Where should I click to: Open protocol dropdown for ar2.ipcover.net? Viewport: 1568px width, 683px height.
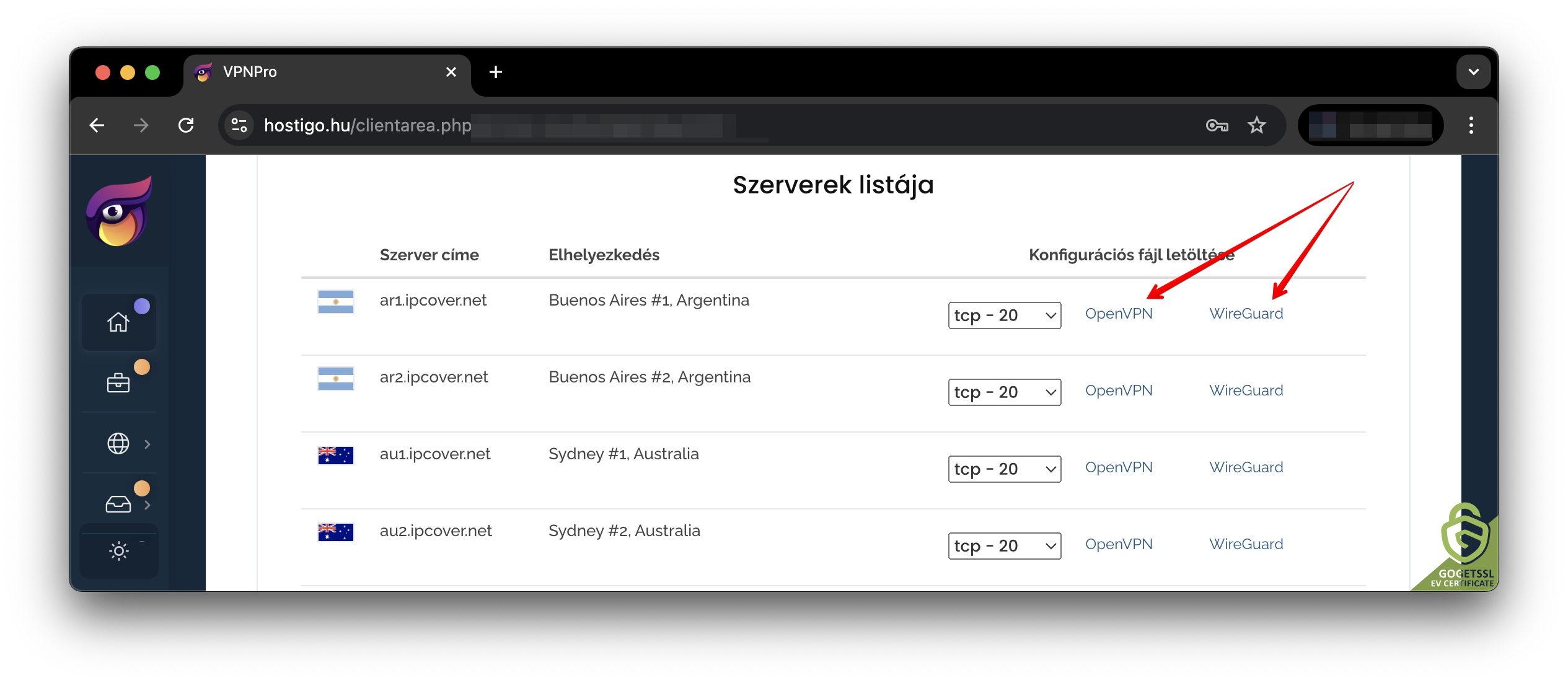(x=1005, y=392)
